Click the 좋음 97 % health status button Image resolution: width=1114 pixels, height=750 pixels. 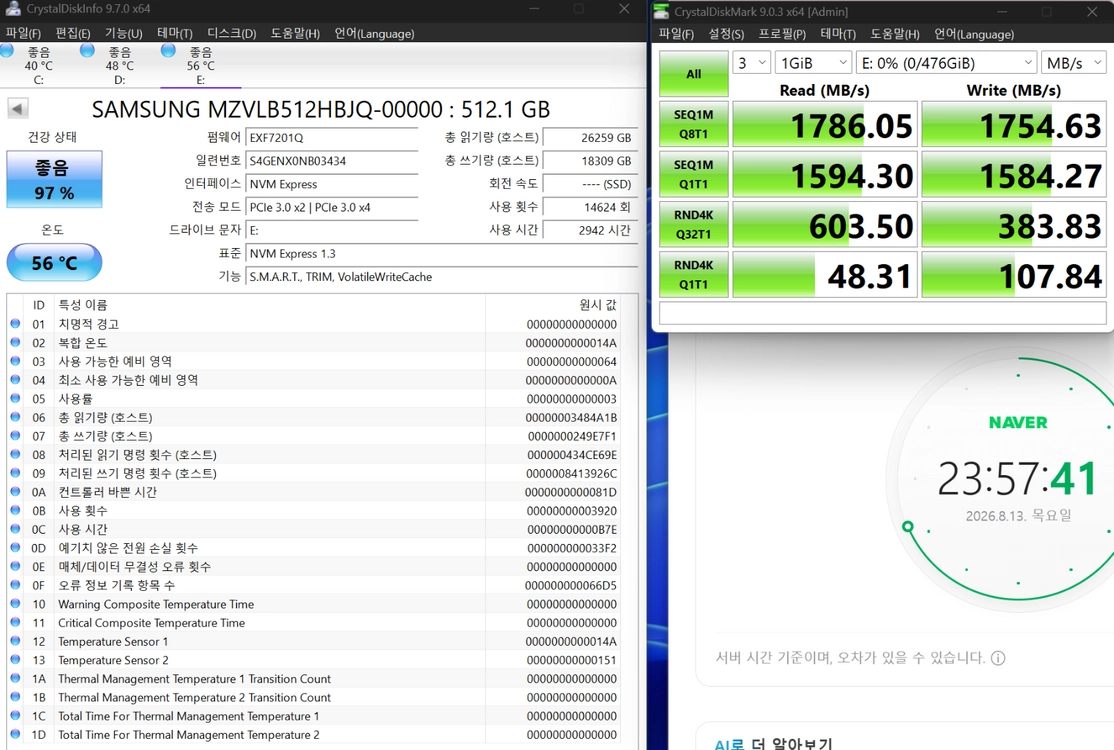click(55, 179)
